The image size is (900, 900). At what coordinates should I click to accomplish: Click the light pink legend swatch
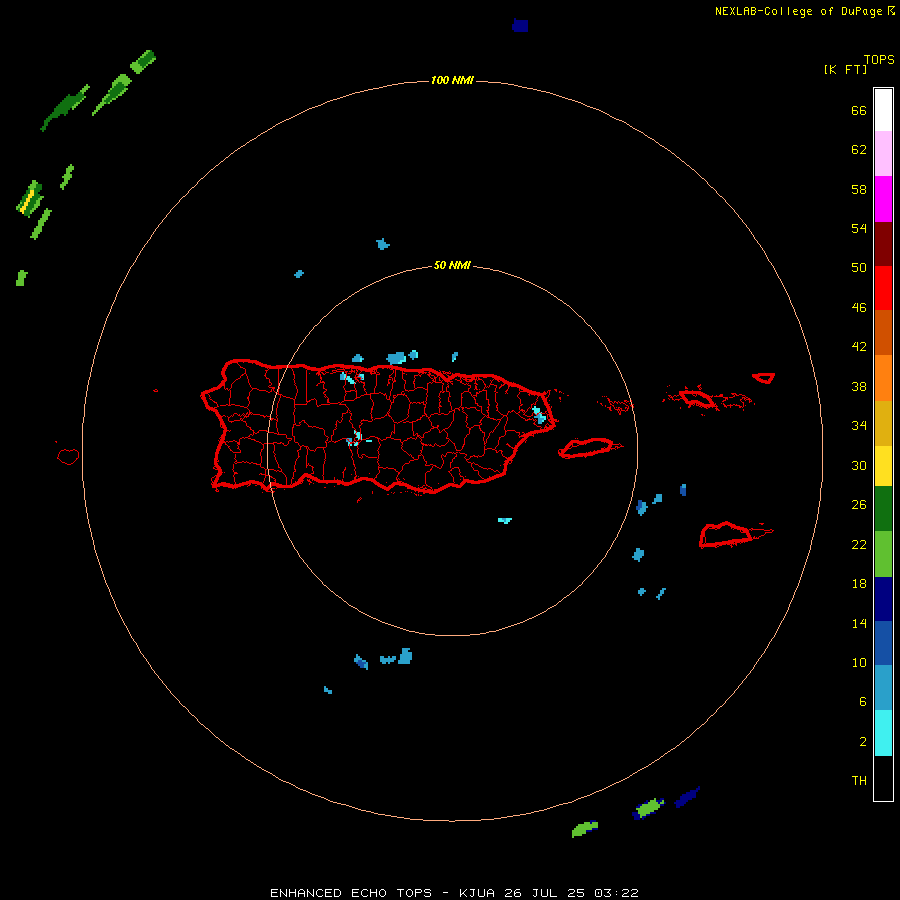pos(883,154)
